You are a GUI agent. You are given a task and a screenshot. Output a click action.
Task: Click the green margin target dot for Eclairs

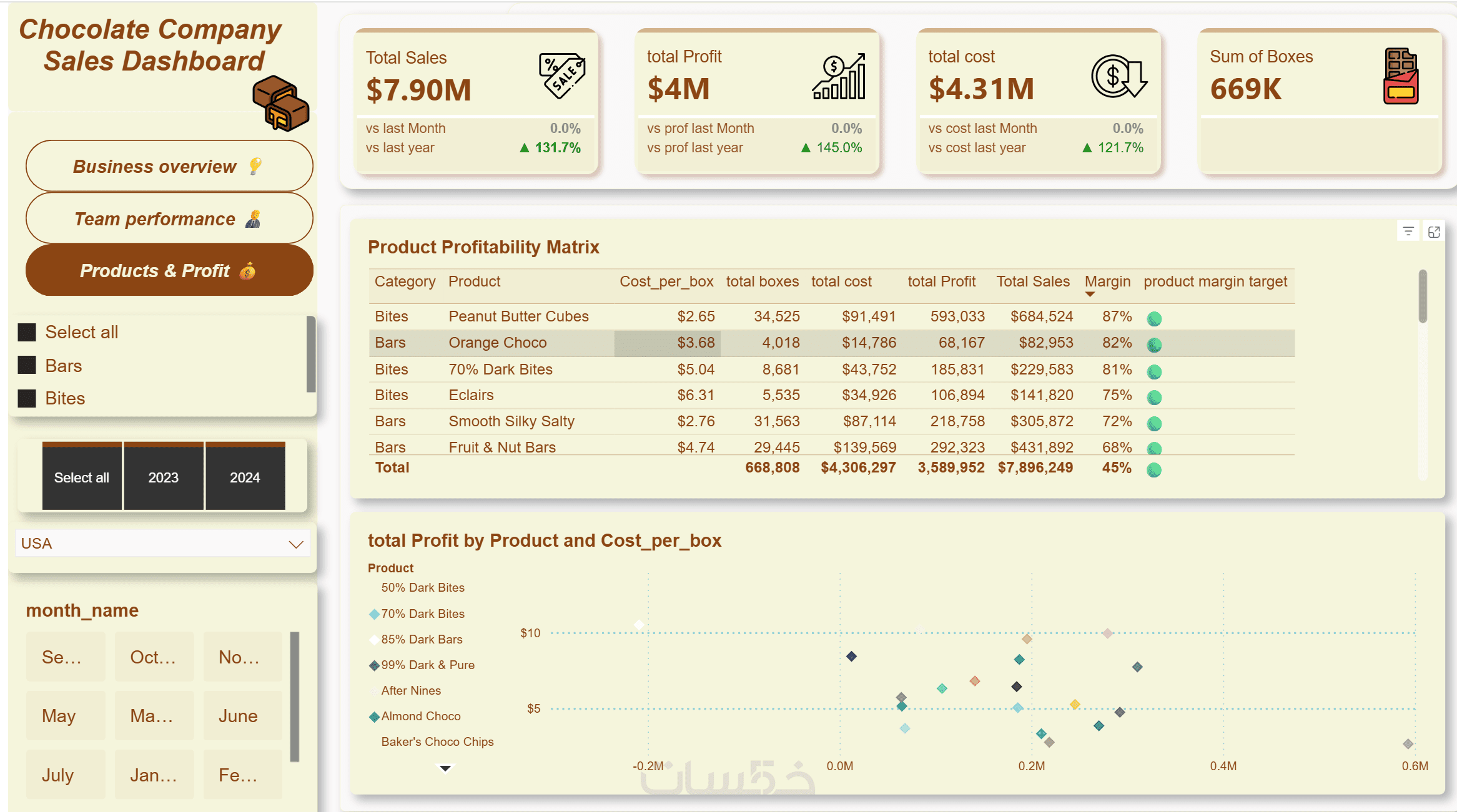(x=1154, y=398)
